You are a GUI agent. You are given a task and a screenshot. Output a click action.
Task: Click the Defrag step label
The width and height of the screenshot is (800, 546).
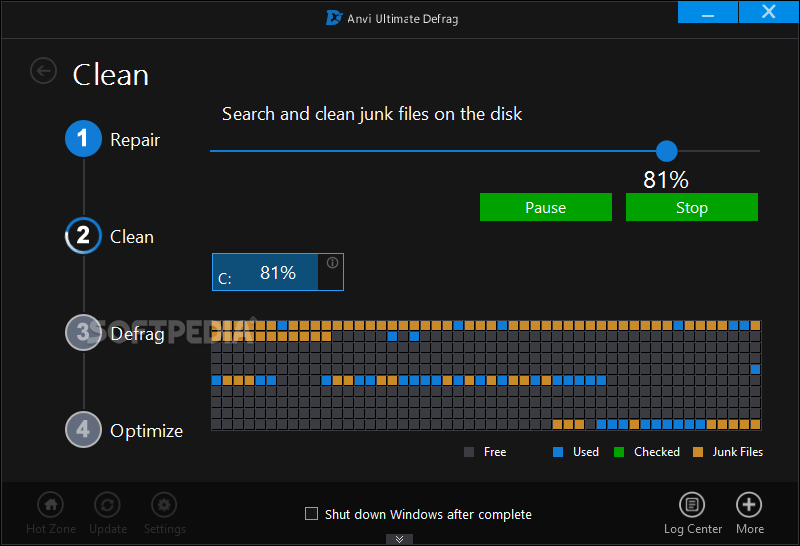pyautogui.click(x=137, y=334)
